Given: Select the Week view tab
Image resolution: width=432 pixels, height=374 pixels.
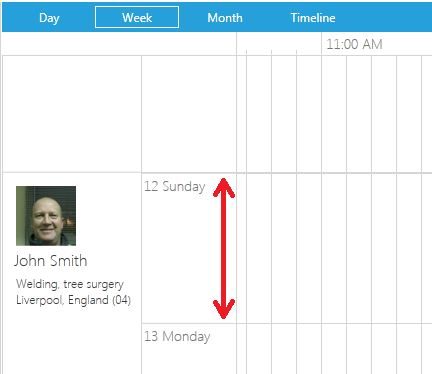Looking at the screenshot, I should 137,17.
